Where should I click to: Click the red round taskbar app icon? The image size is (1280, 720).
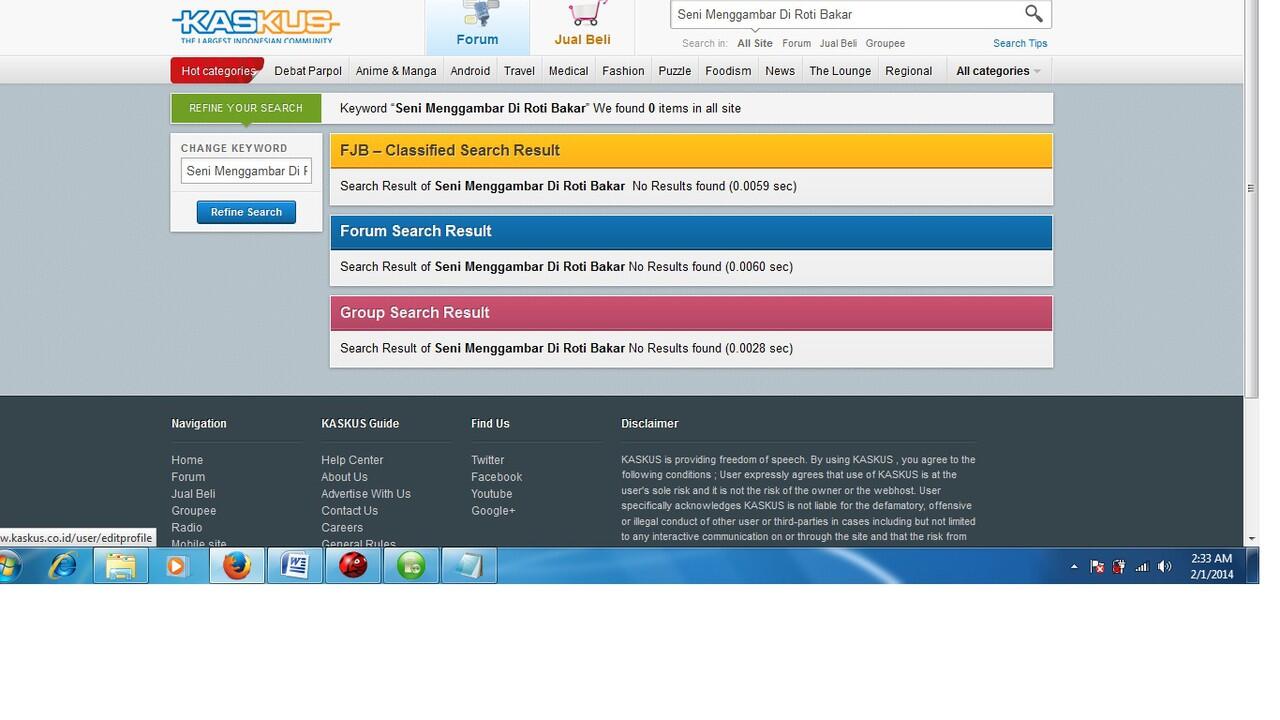(x=353, y=566)
